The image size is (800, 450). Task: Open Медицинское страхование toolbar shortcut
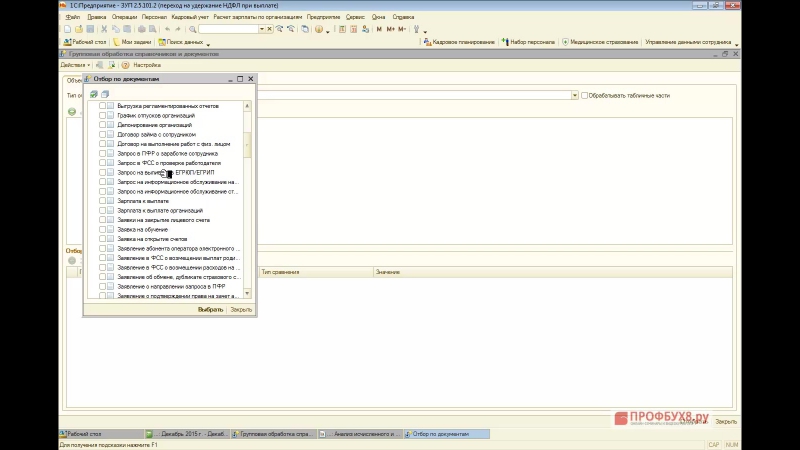pyautogui.click(x=599, y=42)
